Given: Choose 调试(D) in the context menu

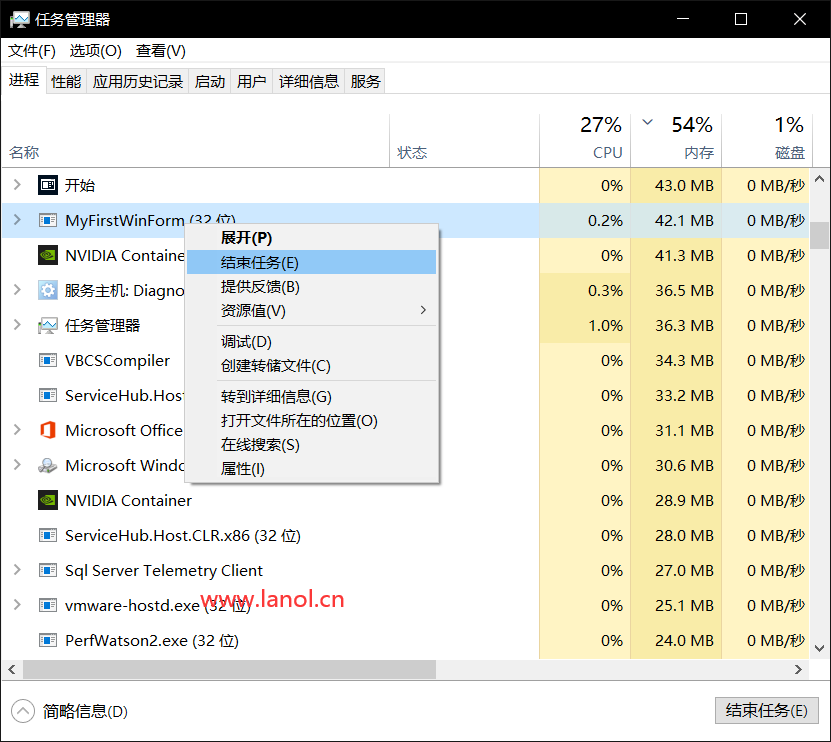Looking at the screenshot, I should [311, 342].
